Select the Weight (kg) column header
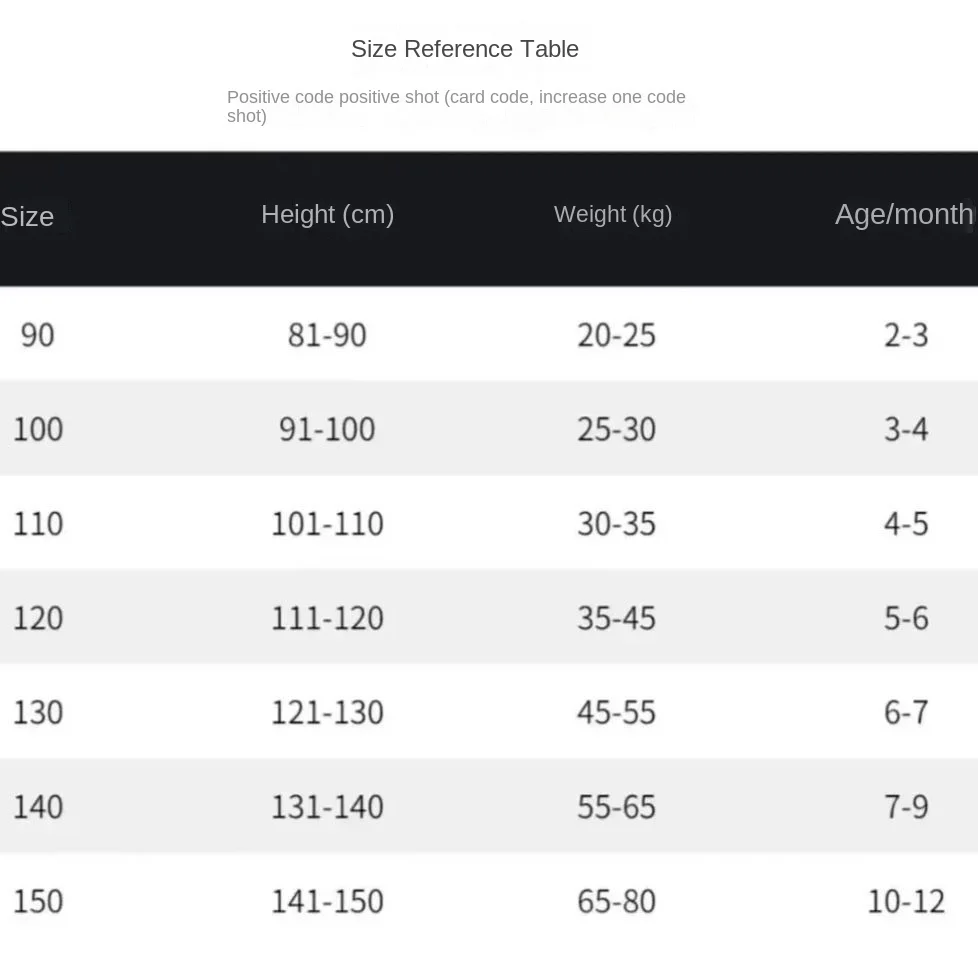 (612, 215)
